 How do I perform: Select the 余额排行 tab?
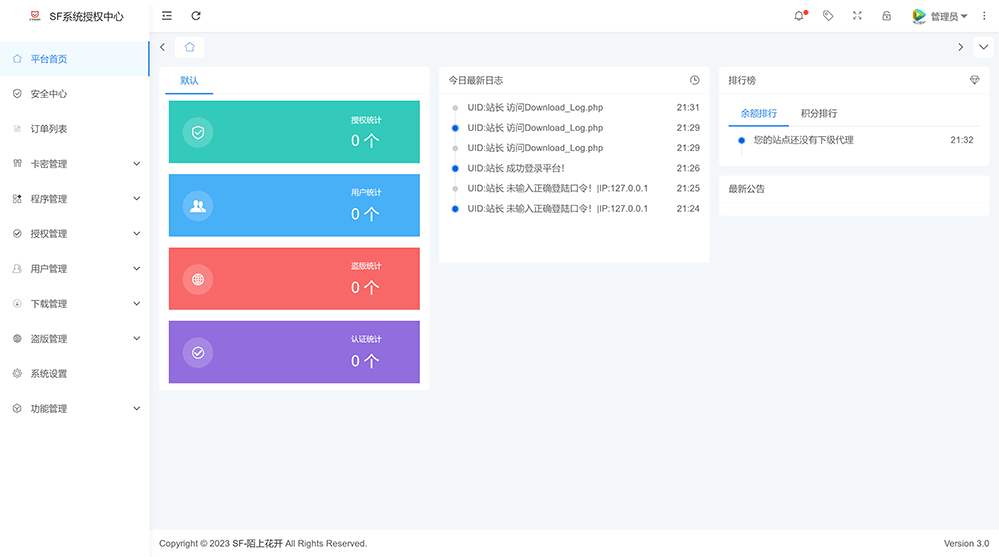pos(758,113)
